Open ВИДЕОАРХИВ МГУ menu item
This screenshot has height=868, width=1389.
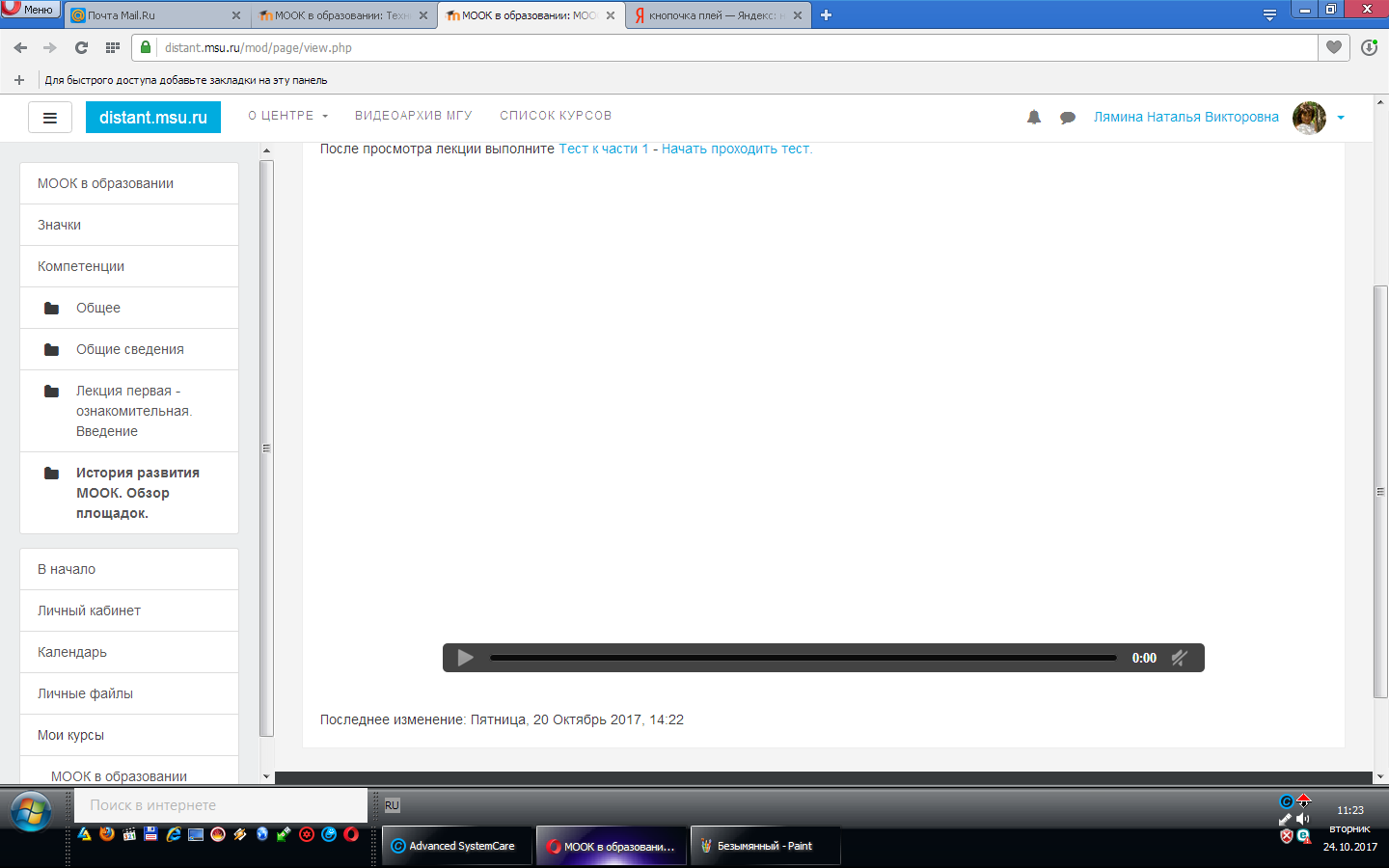pyautogui.click(x=413, y=116)
